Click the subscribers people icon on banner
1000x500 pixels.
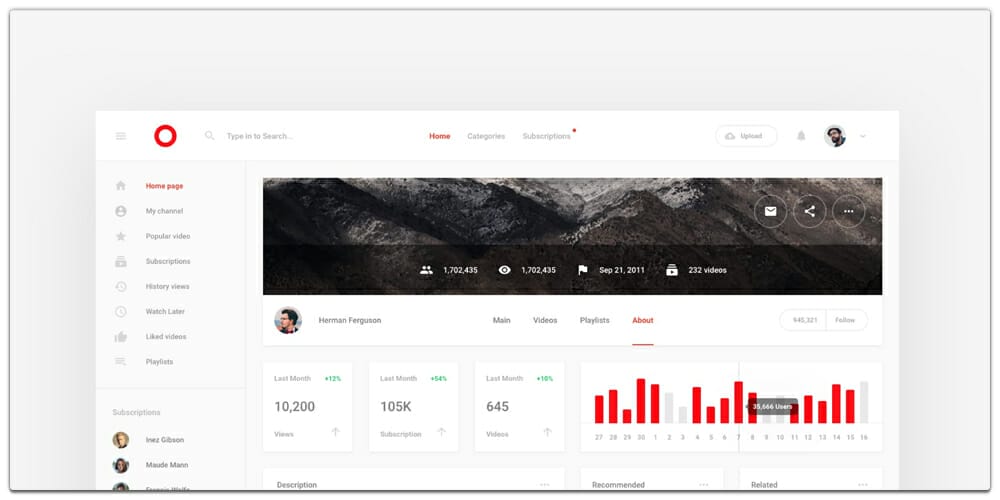426,270
